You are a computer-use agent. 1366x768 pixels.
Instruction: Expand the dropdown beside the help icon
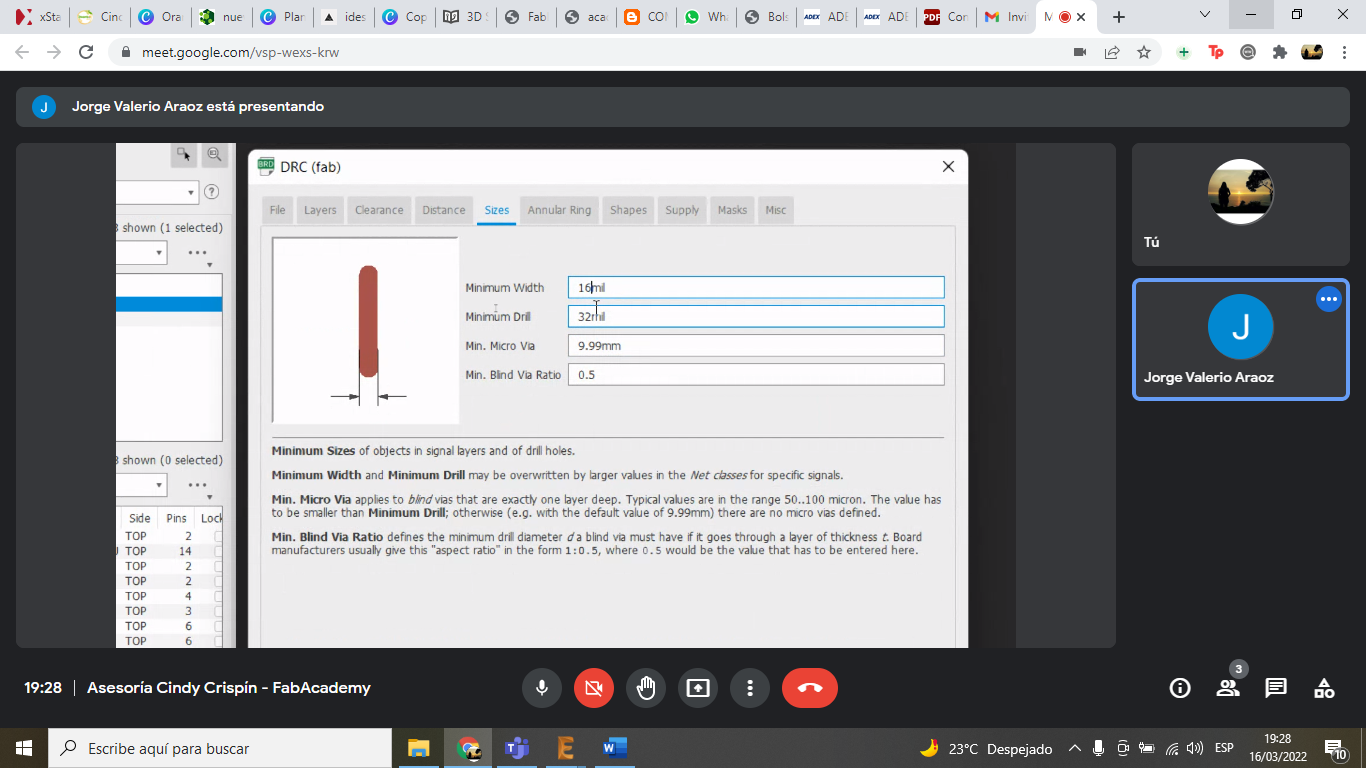tap(191, 192)
